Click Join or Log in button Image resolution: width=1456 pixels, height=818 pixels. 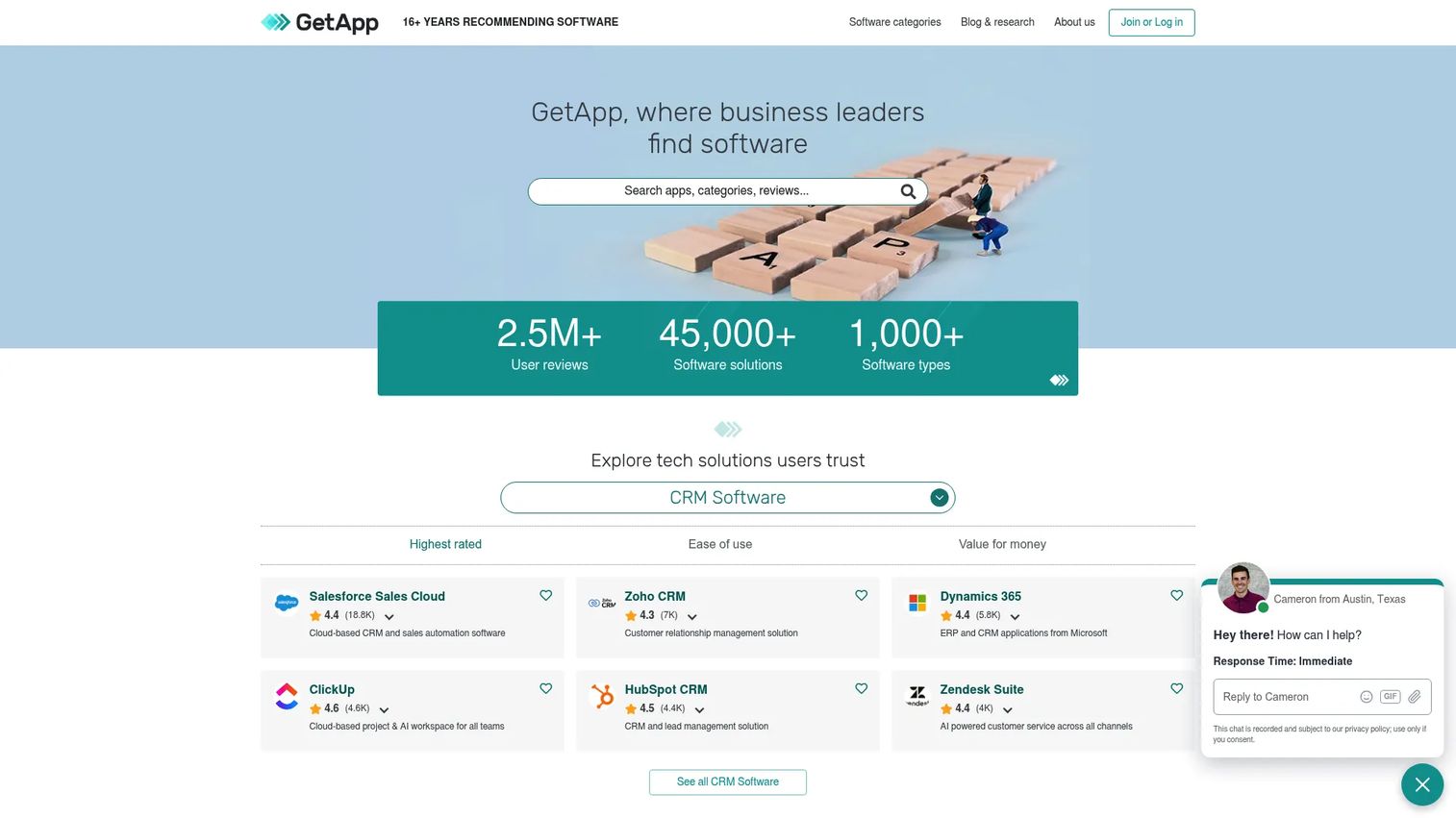point(1151,22)
